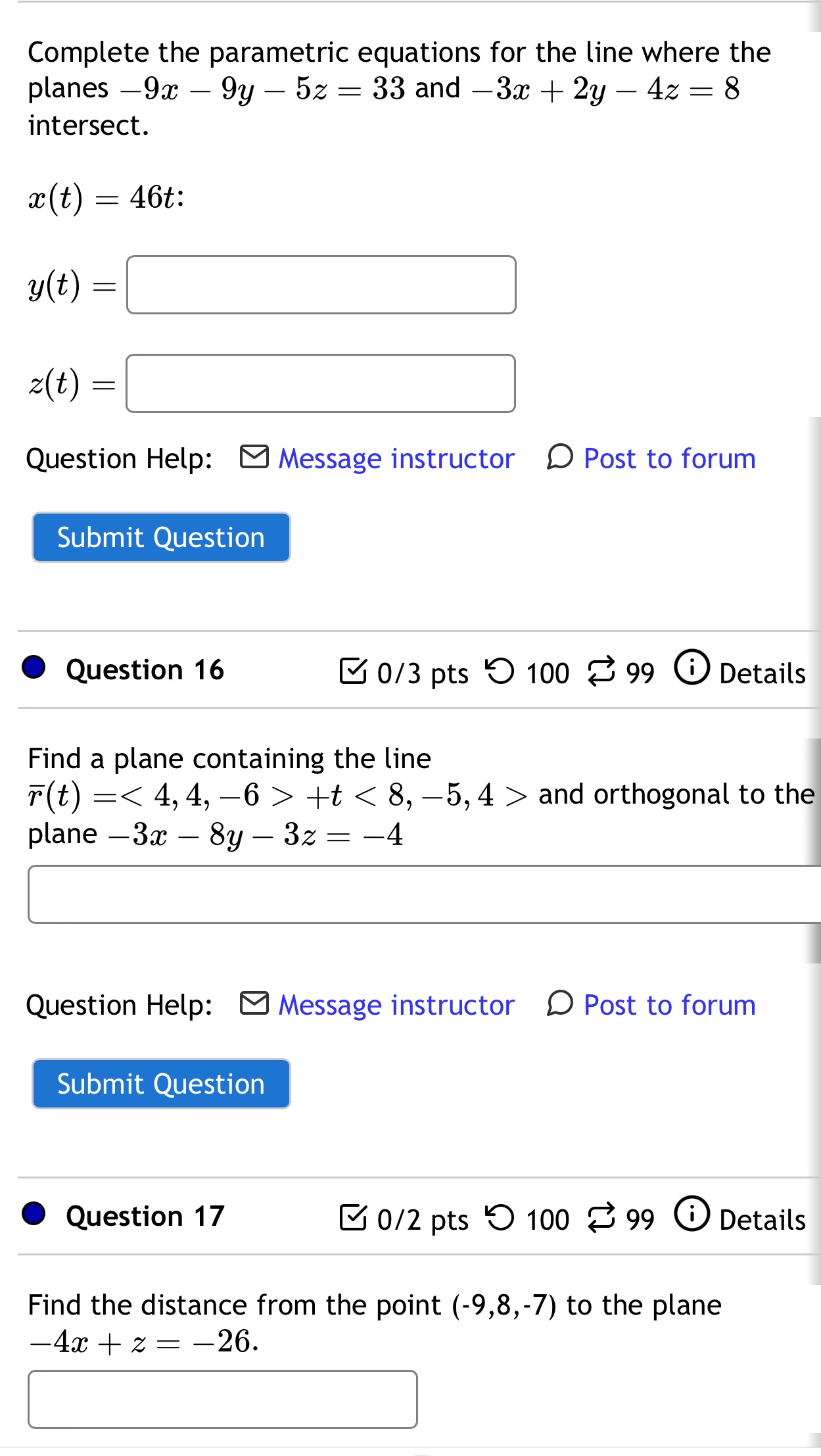821x1456 pixels.
Task: Click the blue status circle beside Question 17
Action: [x=33, y=1216]
